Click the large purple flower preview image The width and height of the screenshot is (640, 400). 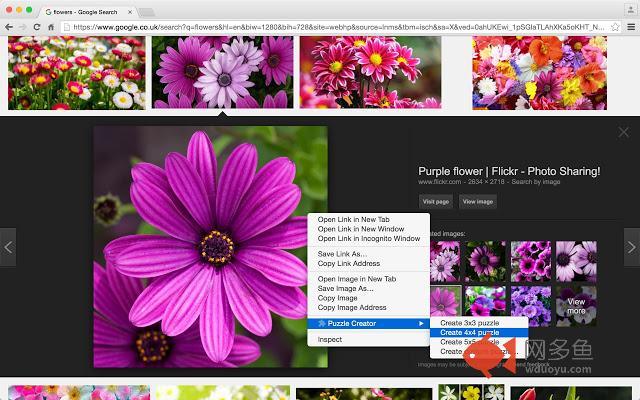pos(210,247)
